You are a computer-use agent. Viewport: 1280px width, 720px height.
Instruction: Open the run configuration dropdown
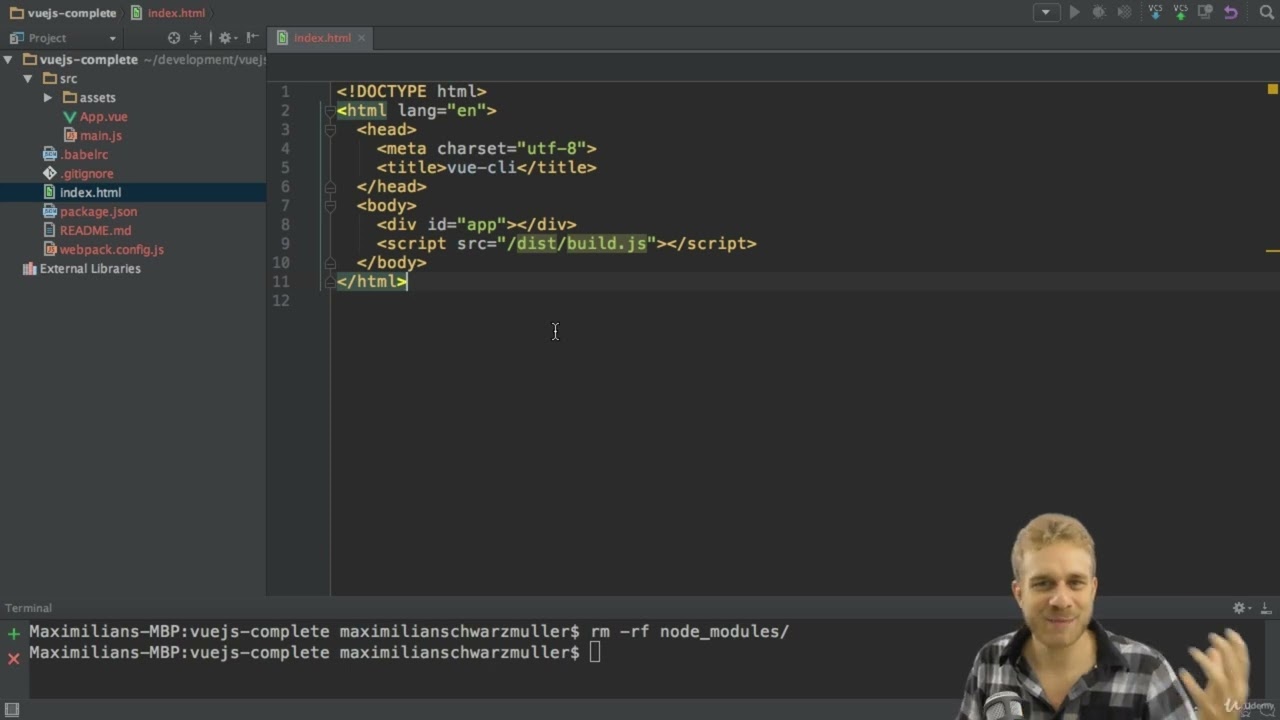click(1046, 12)
